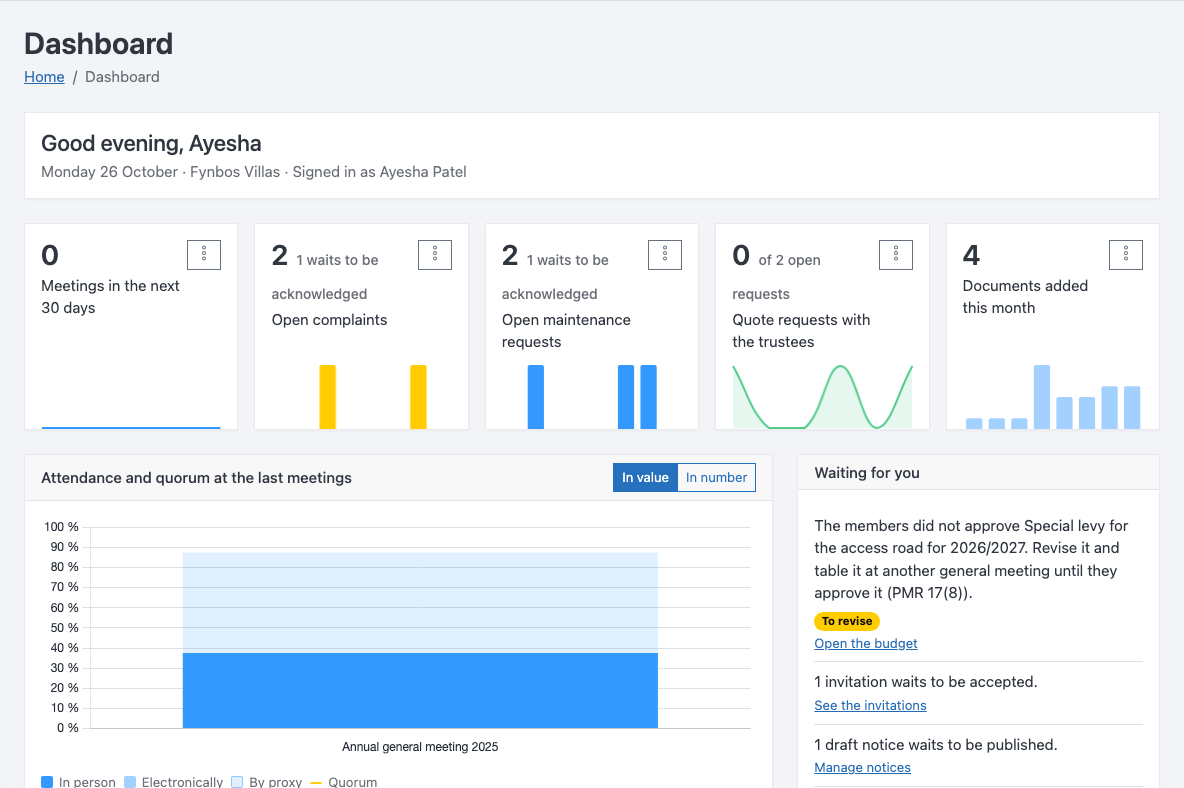Open options menu on Meetings card
The height and width of the screenshot is (788, 1184).
click(x=204, y=255)
